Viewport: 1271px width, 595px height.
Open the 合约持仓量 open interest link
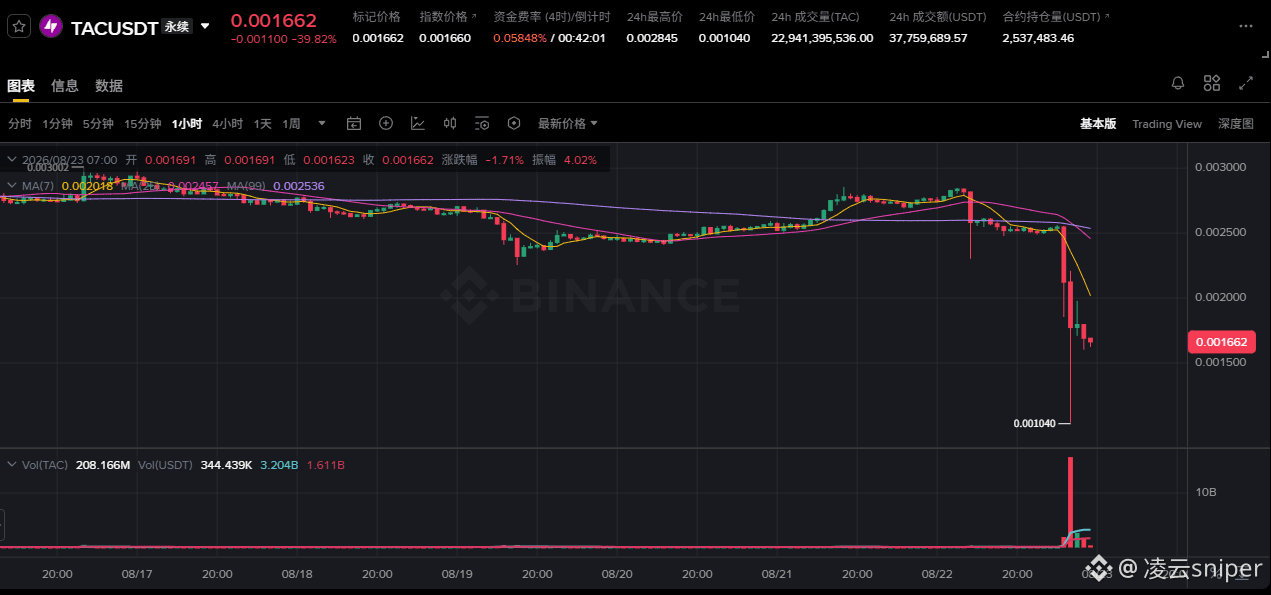coord(1054,17)
